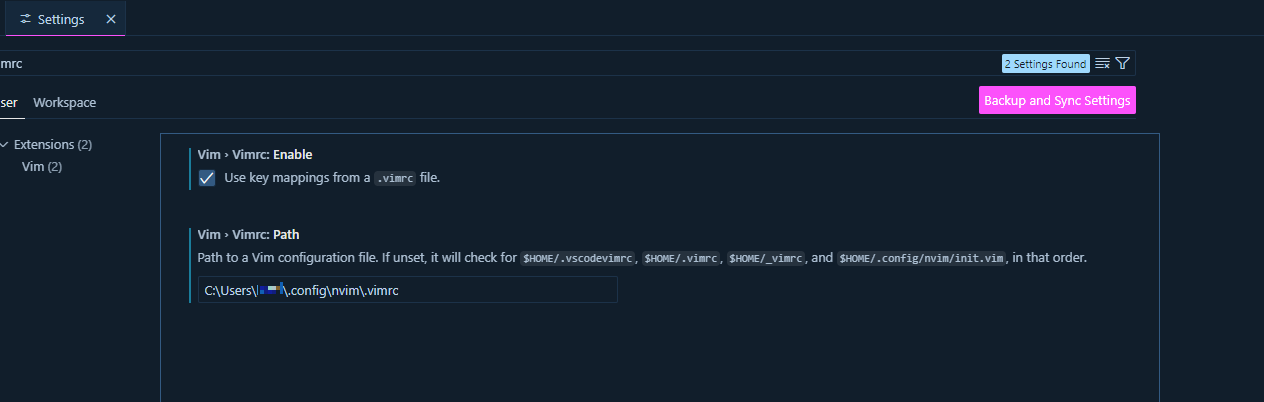1264x402 pixels.
Task: Click the 2 Settings Found badge
Action: pyautogui.click(x=1046, y=63)
